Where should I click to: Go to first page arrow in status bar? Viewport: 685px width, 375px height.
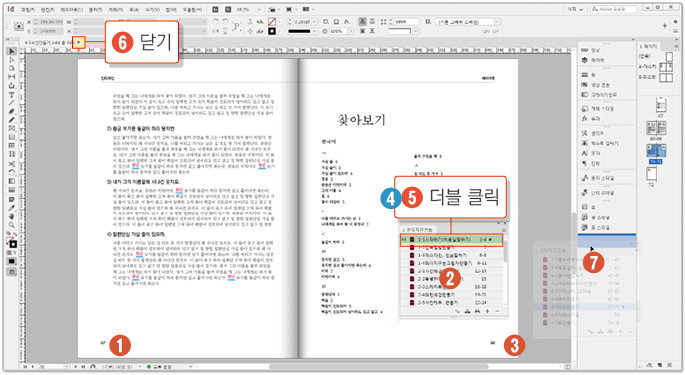pos(25,367)
